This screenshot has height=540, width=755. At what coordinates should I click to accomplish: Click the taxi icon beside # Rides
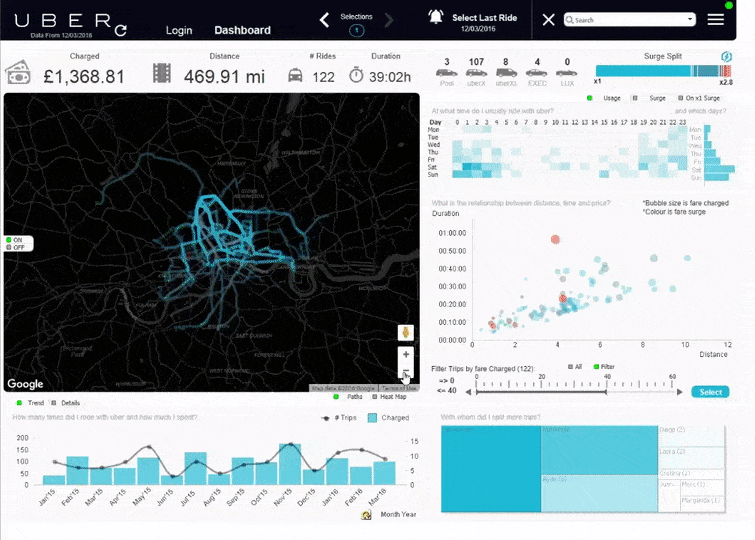point(295,76)
